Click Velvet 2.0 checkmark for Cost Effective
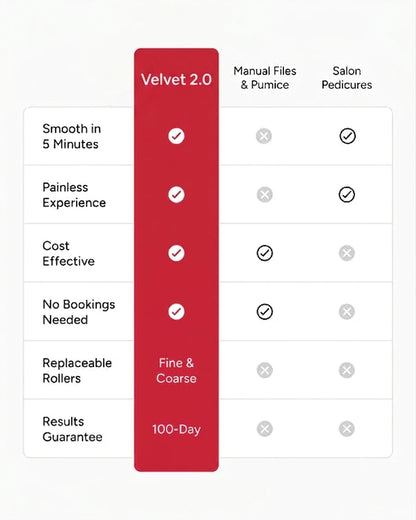Viewport: 416px width, 520px height. (x=176, y=253)
